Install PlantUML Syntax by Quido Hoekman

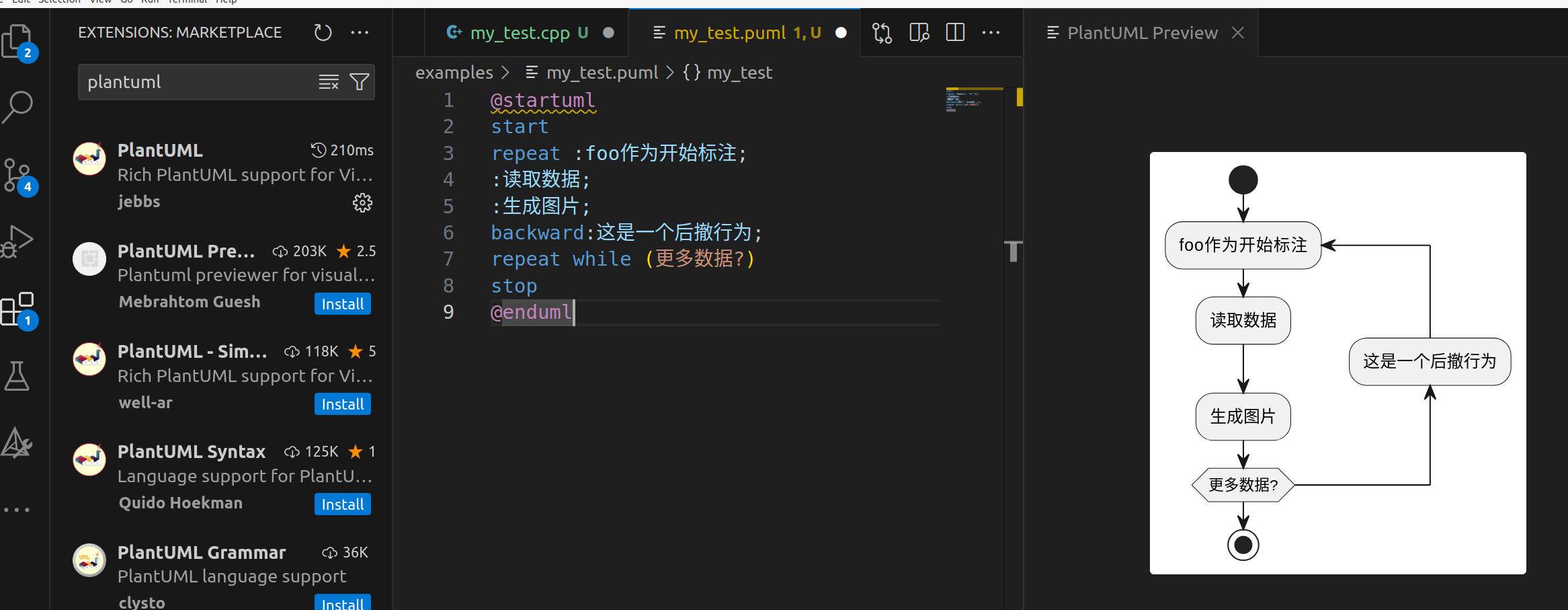coord(343,504)
